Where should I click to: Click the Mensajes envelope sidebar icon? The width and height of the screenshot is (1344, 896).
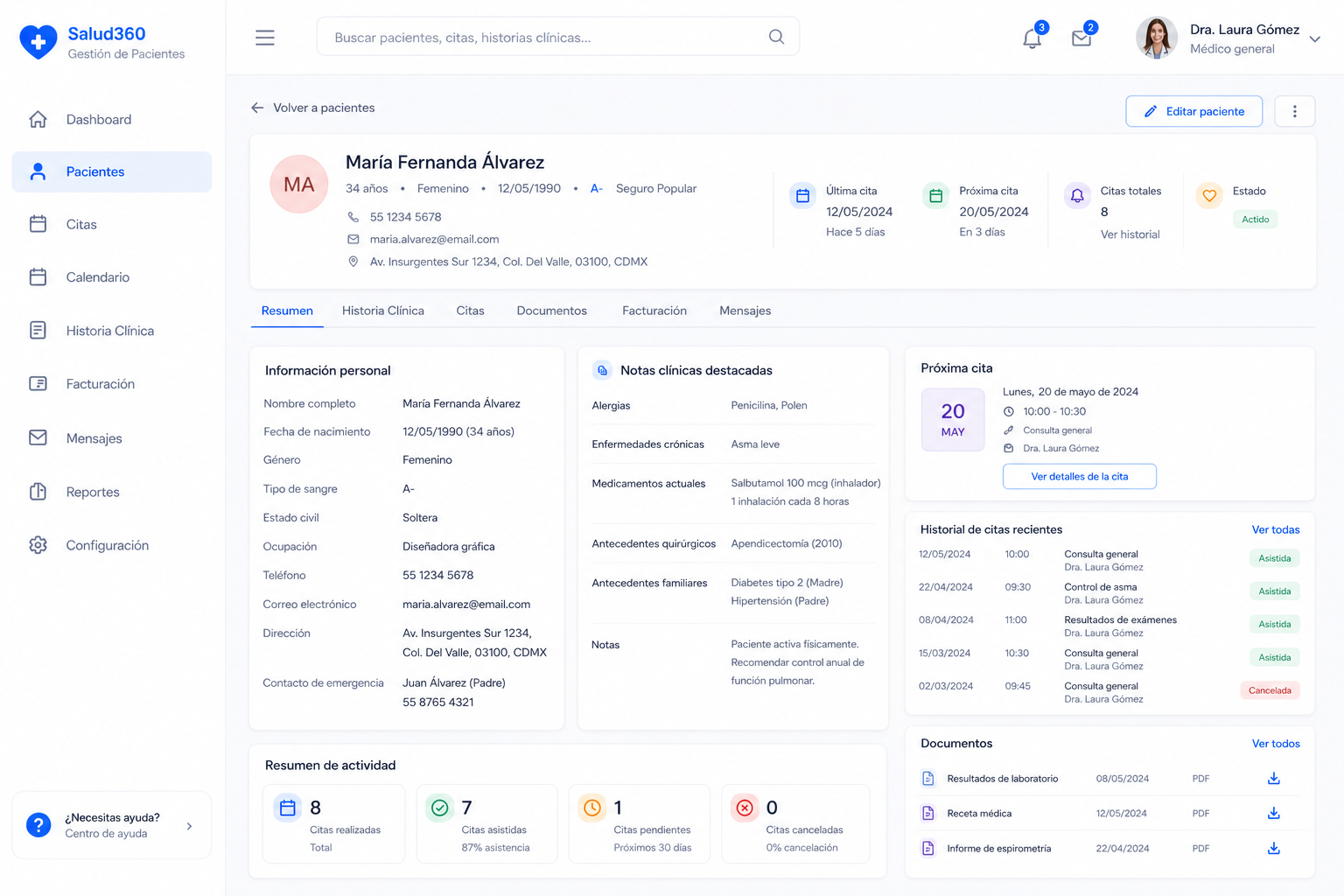click(x=38, y=437)
